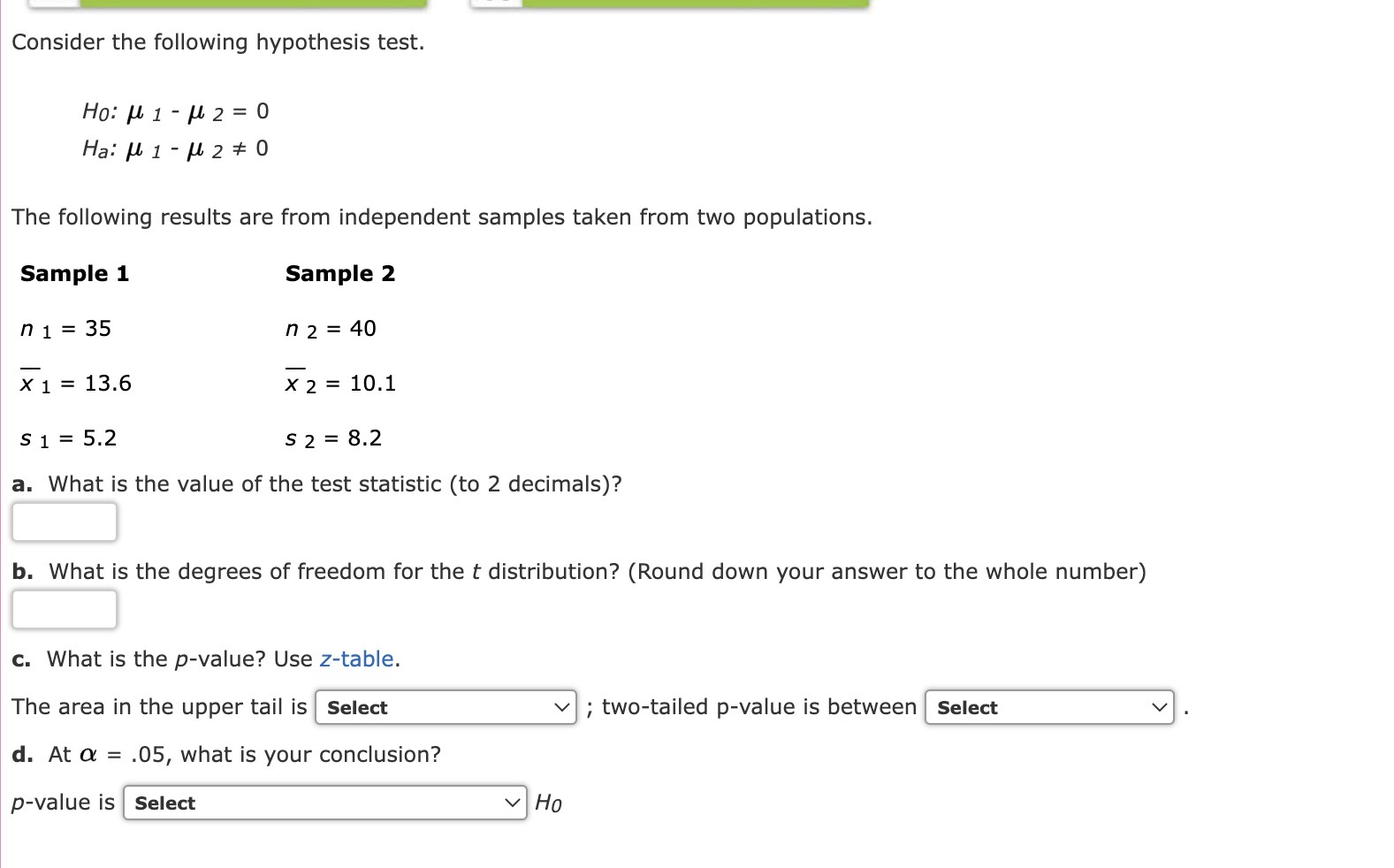Select the Ho null hypothesis text

174,110
